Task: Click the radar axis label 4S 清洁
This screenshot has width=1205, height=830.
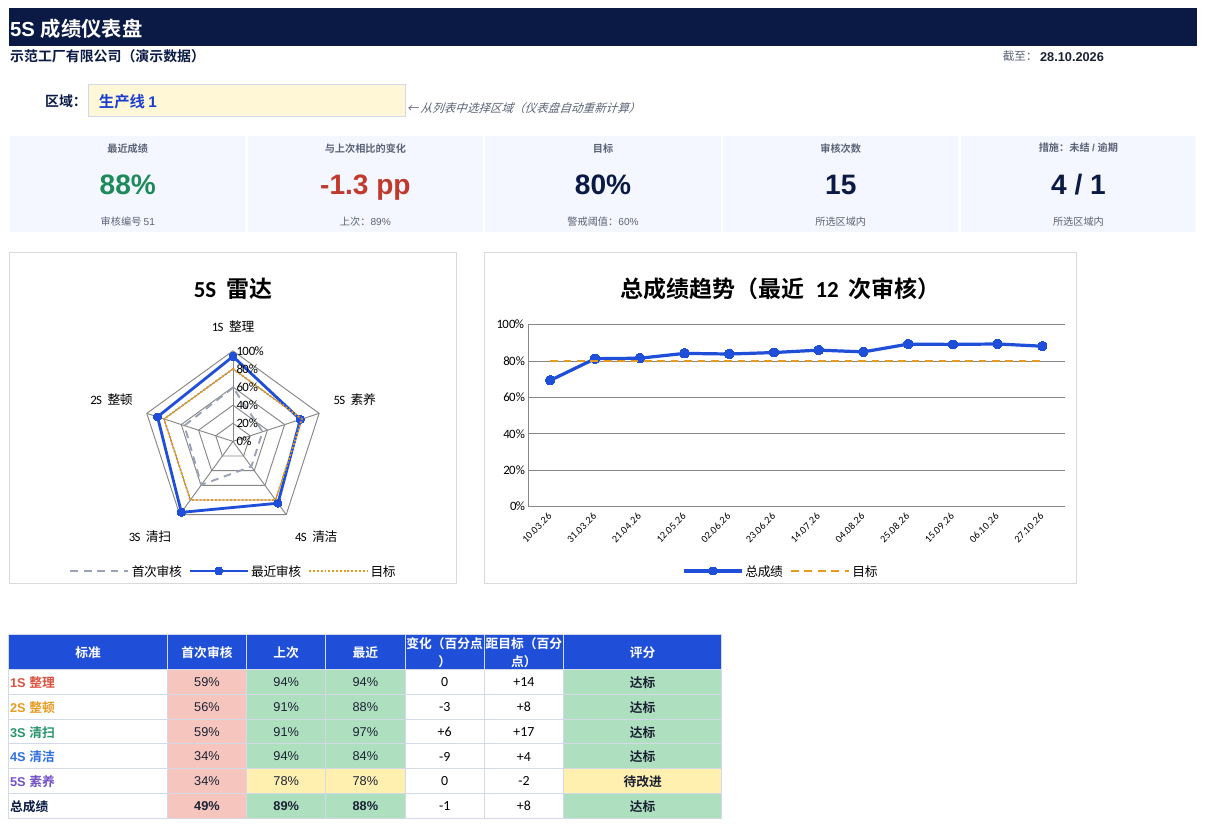Action: click(x=316, y=537)
